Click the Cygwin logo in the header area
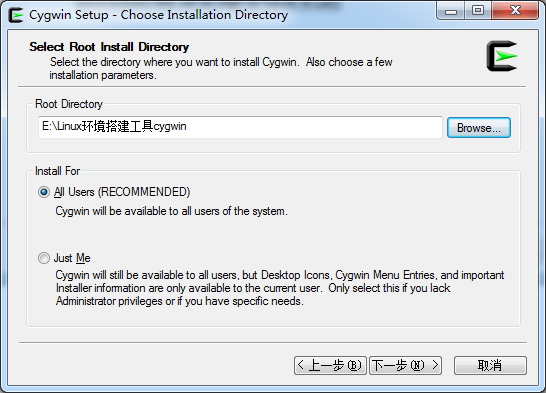546x393 pixels. (x=502, y=56)
